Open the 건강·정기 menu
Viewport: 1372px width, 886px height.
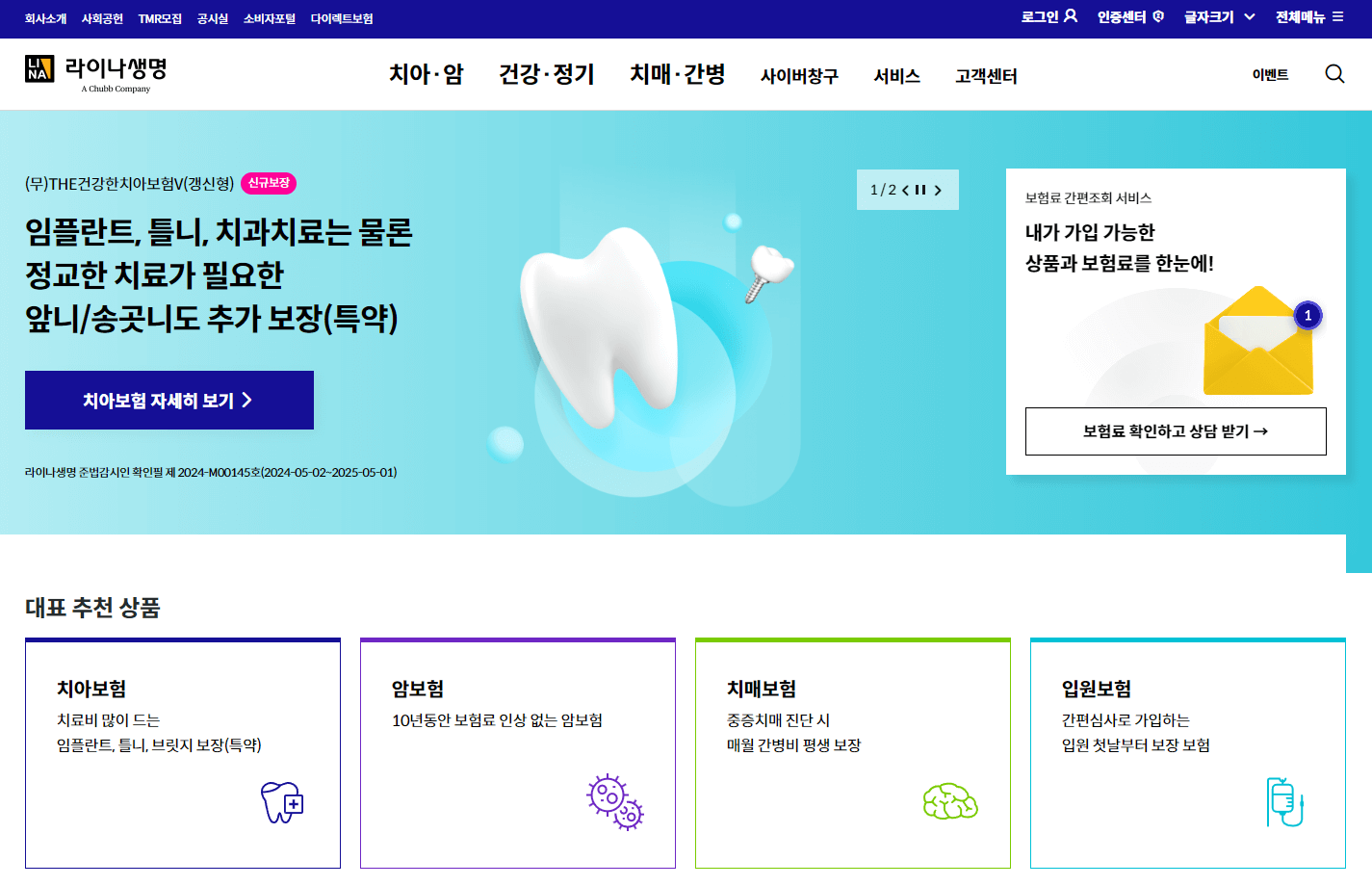click(547, 74)
